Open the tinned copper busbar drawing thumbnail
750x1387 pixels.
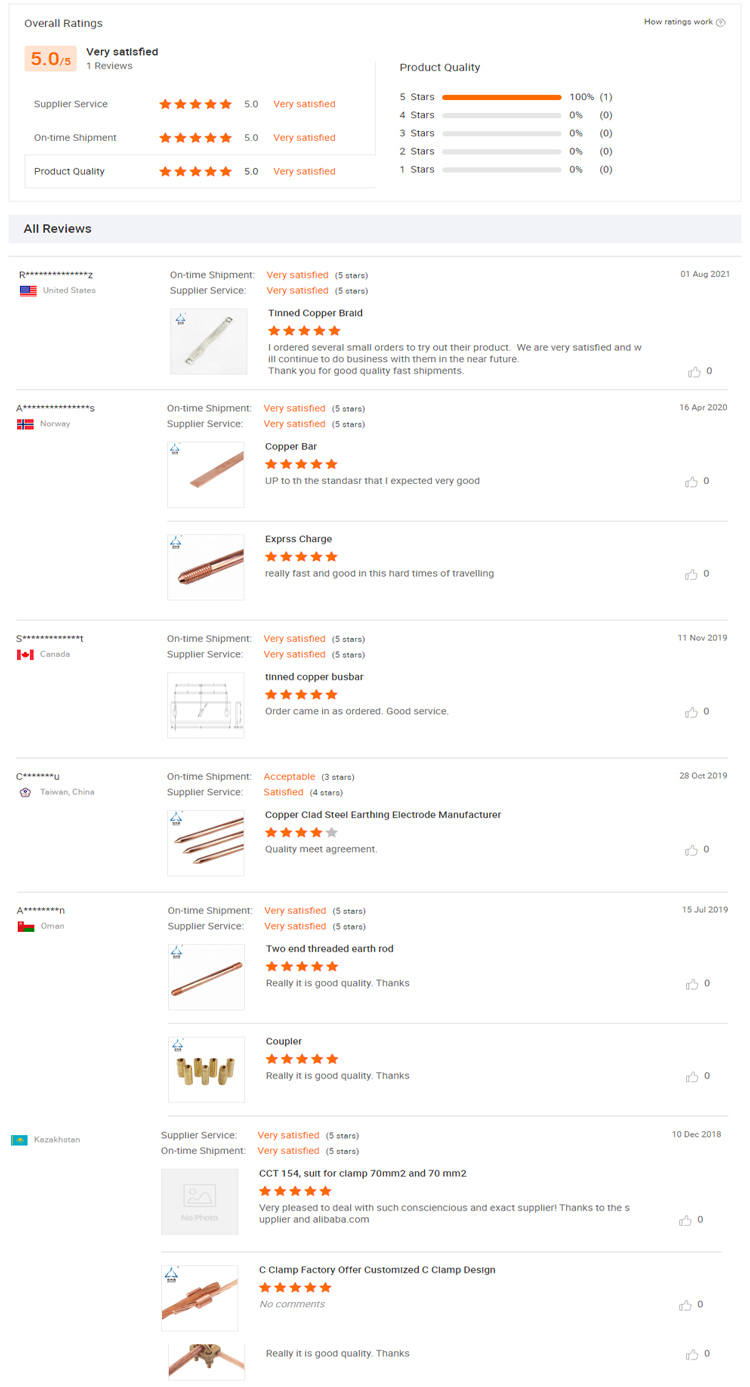206,705
